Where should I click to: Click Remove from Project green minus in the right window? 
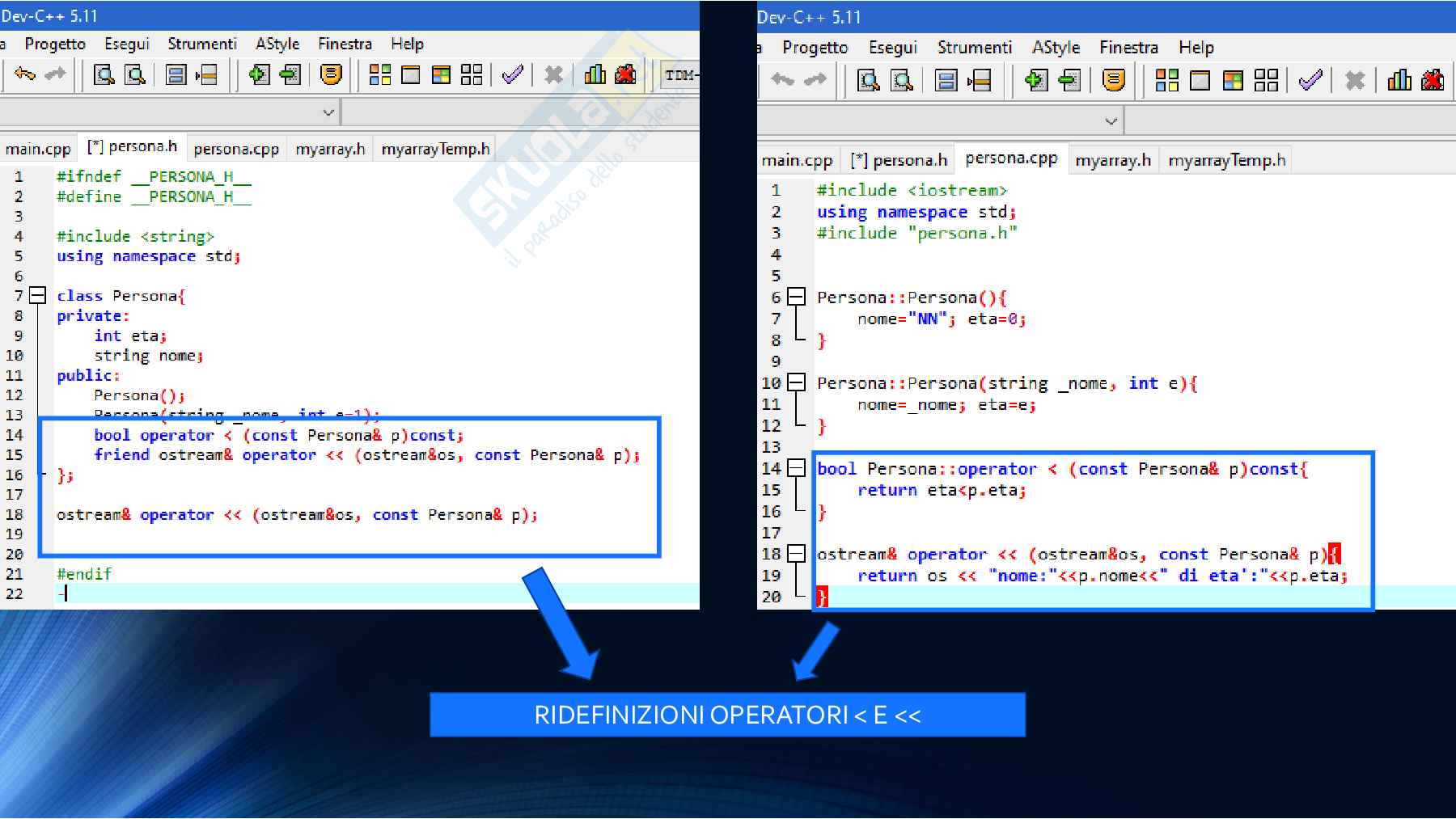[1069, 80]
